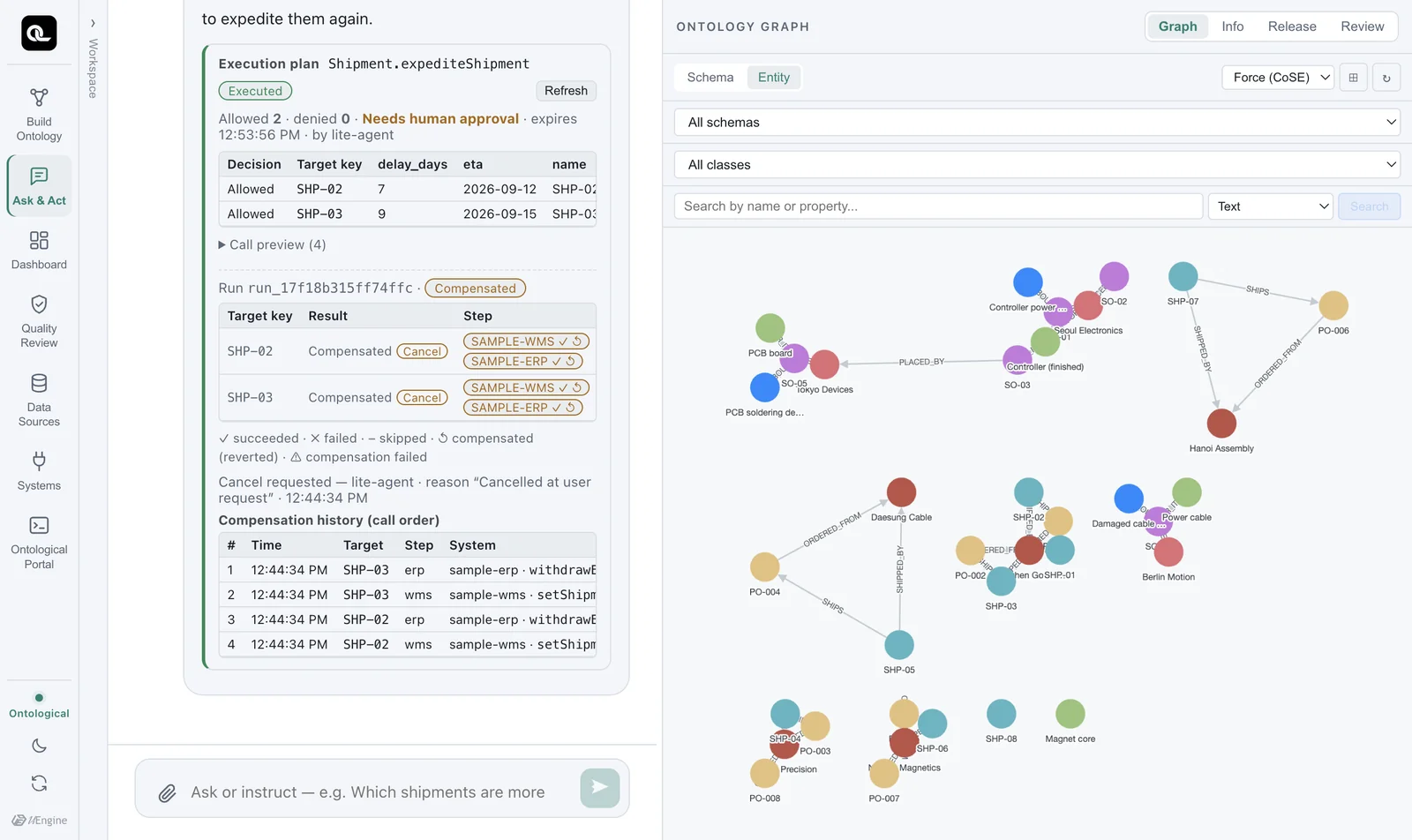Expand the Call preview (4) disclosure

point(272,245)
